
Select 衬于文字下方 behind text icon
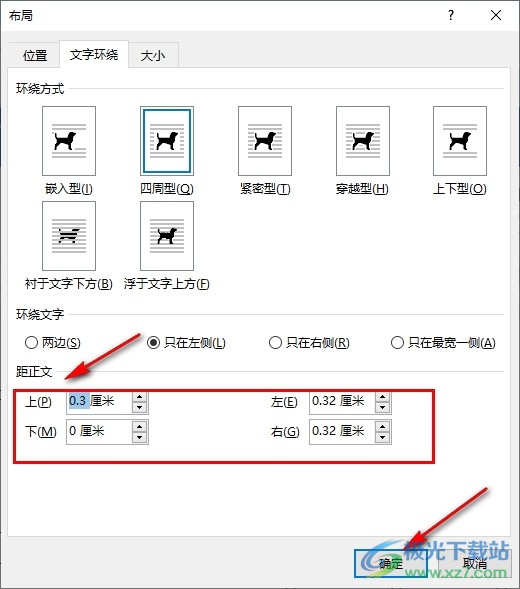(x=69, y=236)
